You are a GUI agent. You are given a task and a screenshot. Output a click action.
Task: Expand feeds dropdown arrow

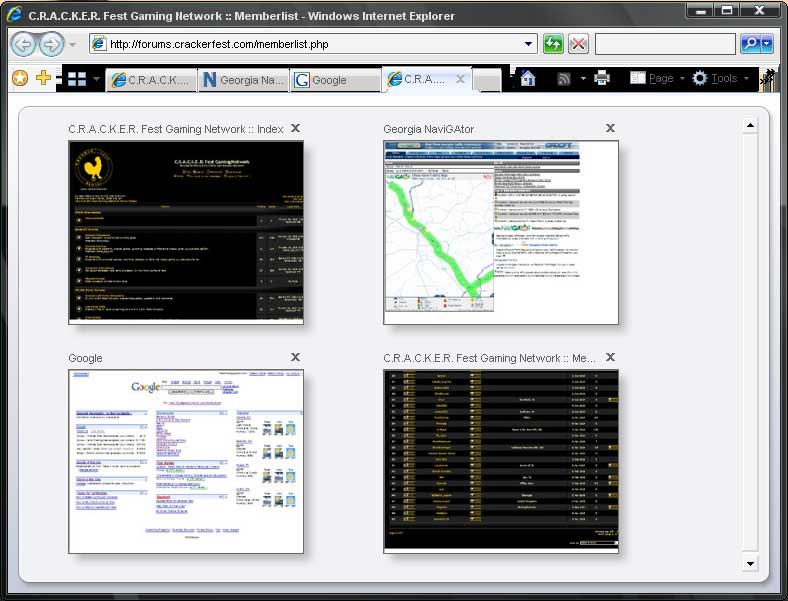pyautogui.click(x=583, y=78)
